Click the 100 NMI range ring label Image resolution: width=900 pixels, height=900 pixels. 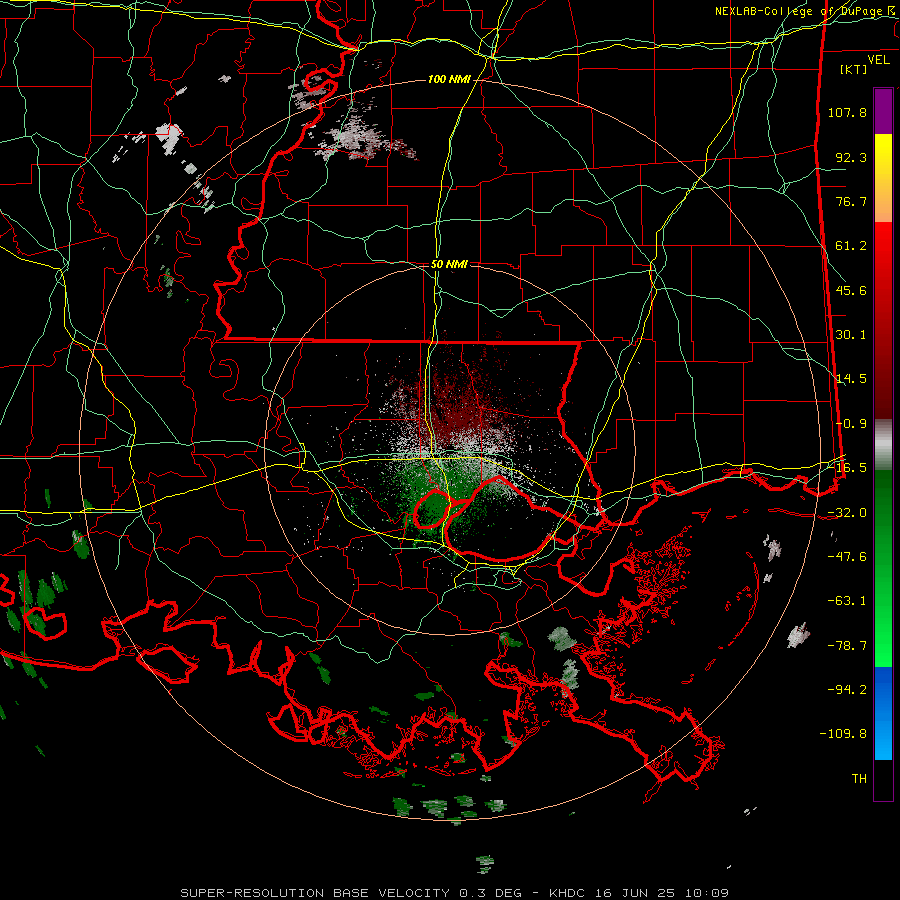[x=449, y=79]
